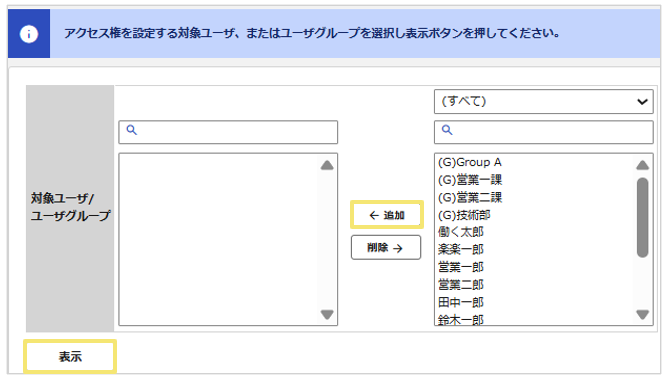Select (G)Group A in the list
Screen dimensions: 669x376
click(470, 162)
